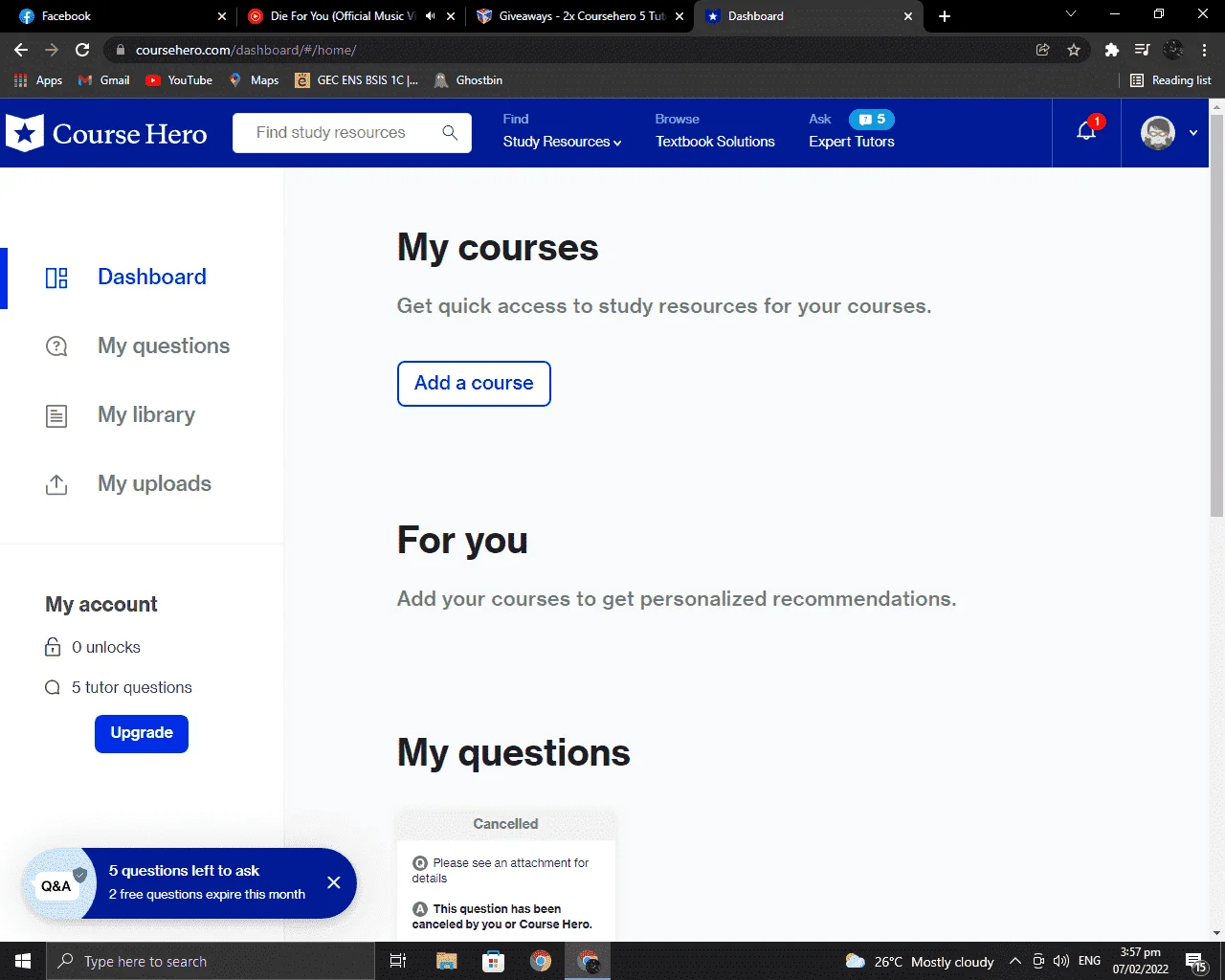
Task: Show hidden system tray icons
Action: pyautogui.click(x=1015, y=961)
